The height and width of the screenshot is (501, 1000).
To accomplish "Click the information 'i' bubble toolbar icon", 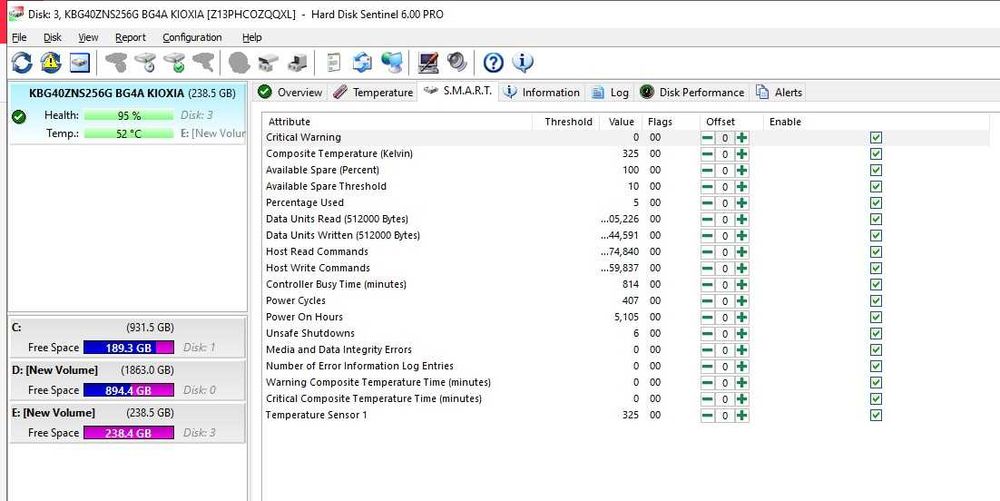I will point(522,62).
